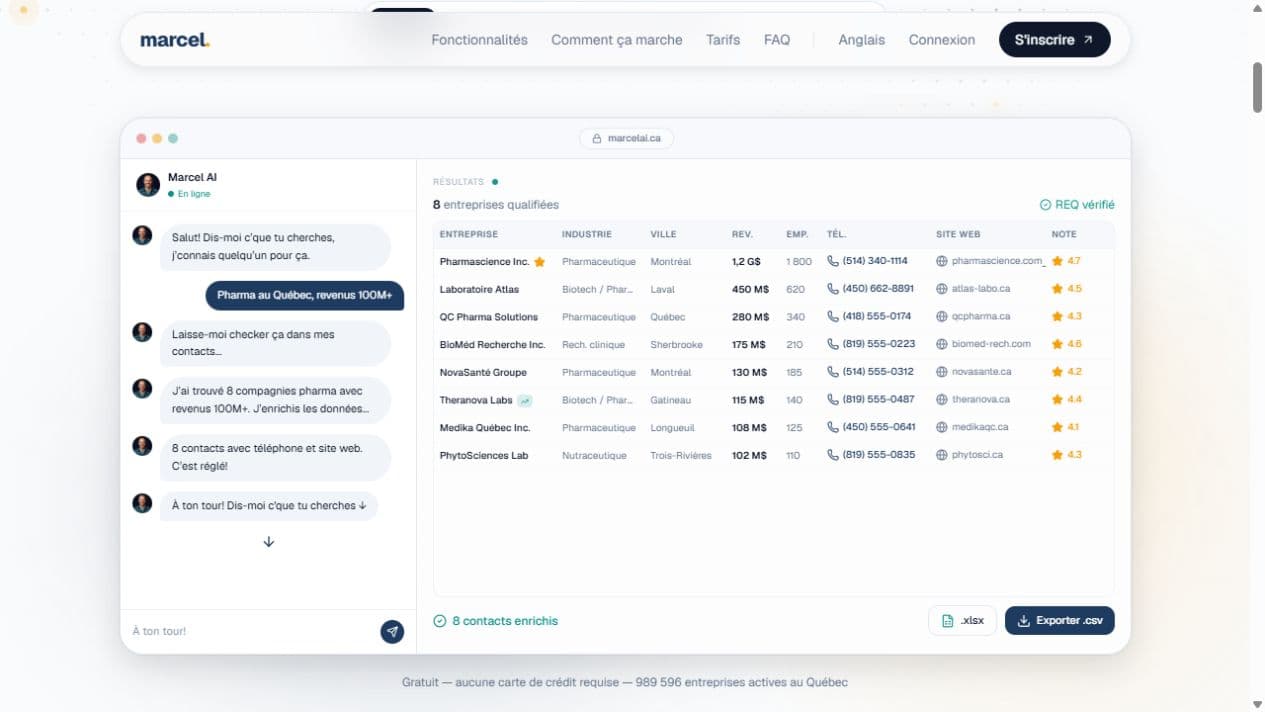
Task: Click the phone icon for (450) 662-8891
Action: [833, 289]
